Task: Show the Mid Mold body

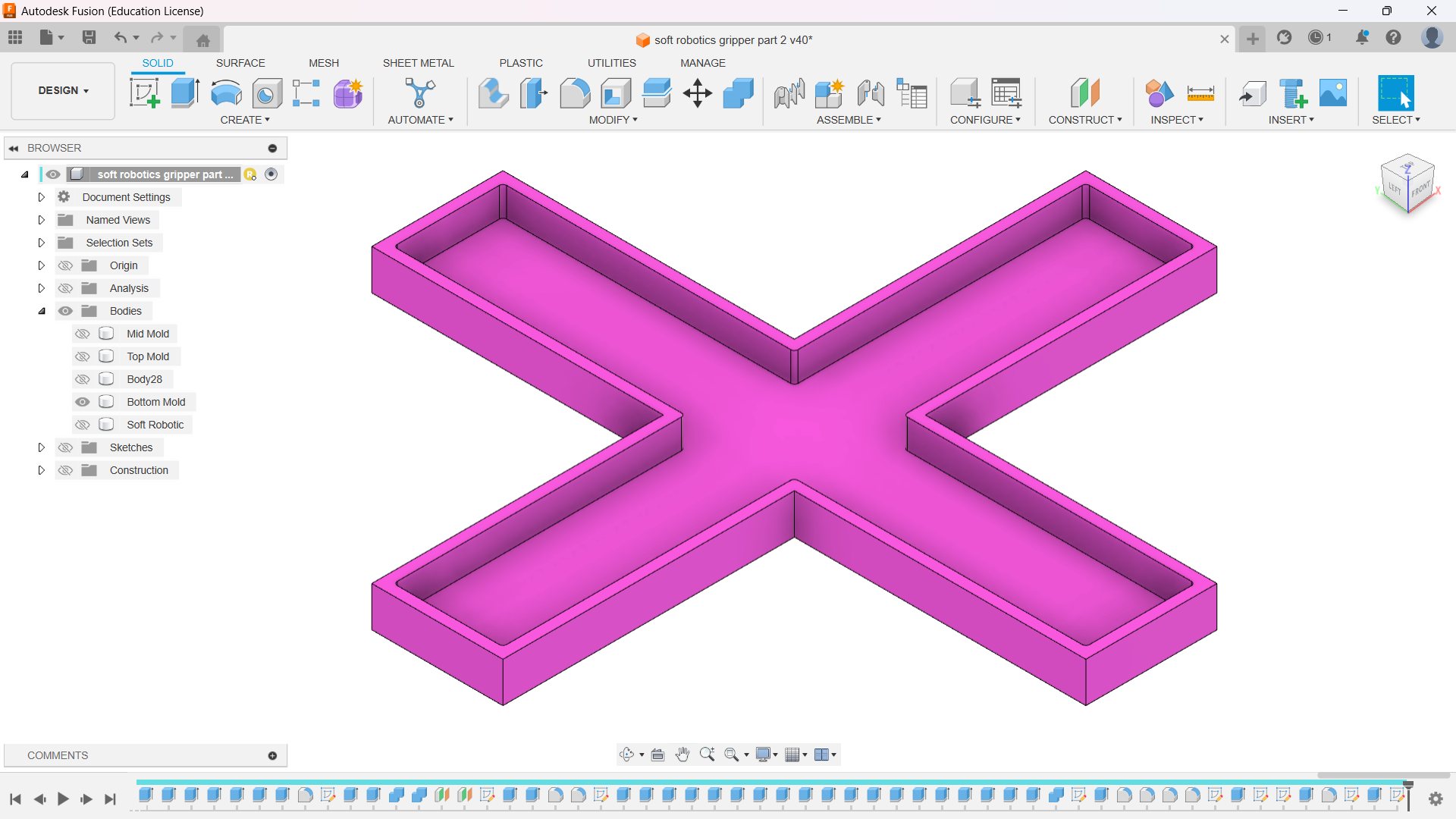Action: [83, 334]
